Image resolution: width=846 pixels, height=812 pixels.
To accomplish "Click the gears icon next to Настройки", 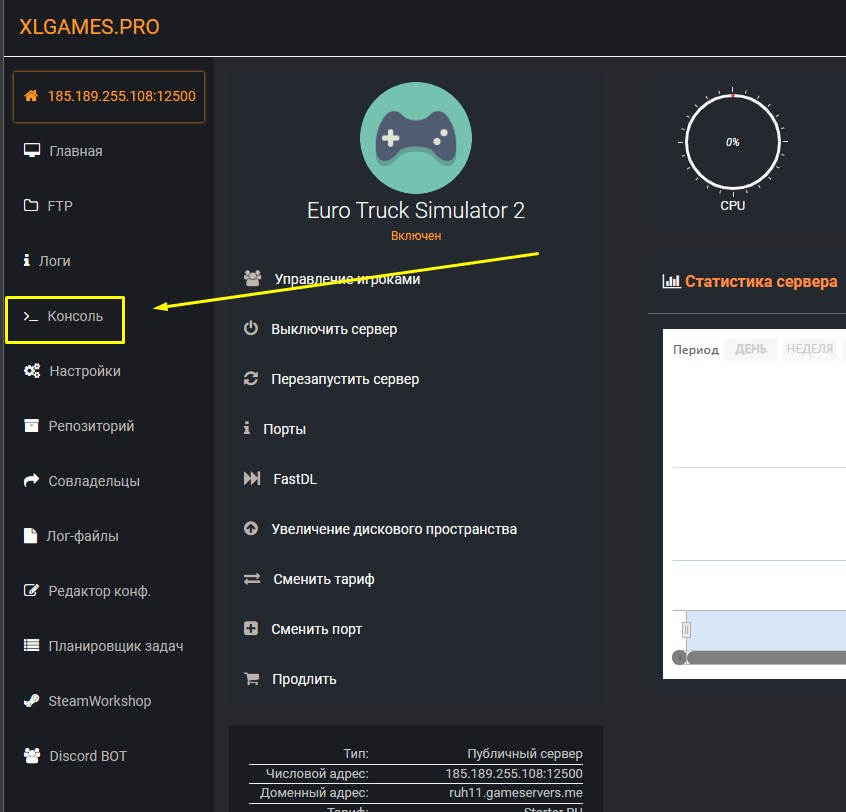I will click(x=31, y=371).
